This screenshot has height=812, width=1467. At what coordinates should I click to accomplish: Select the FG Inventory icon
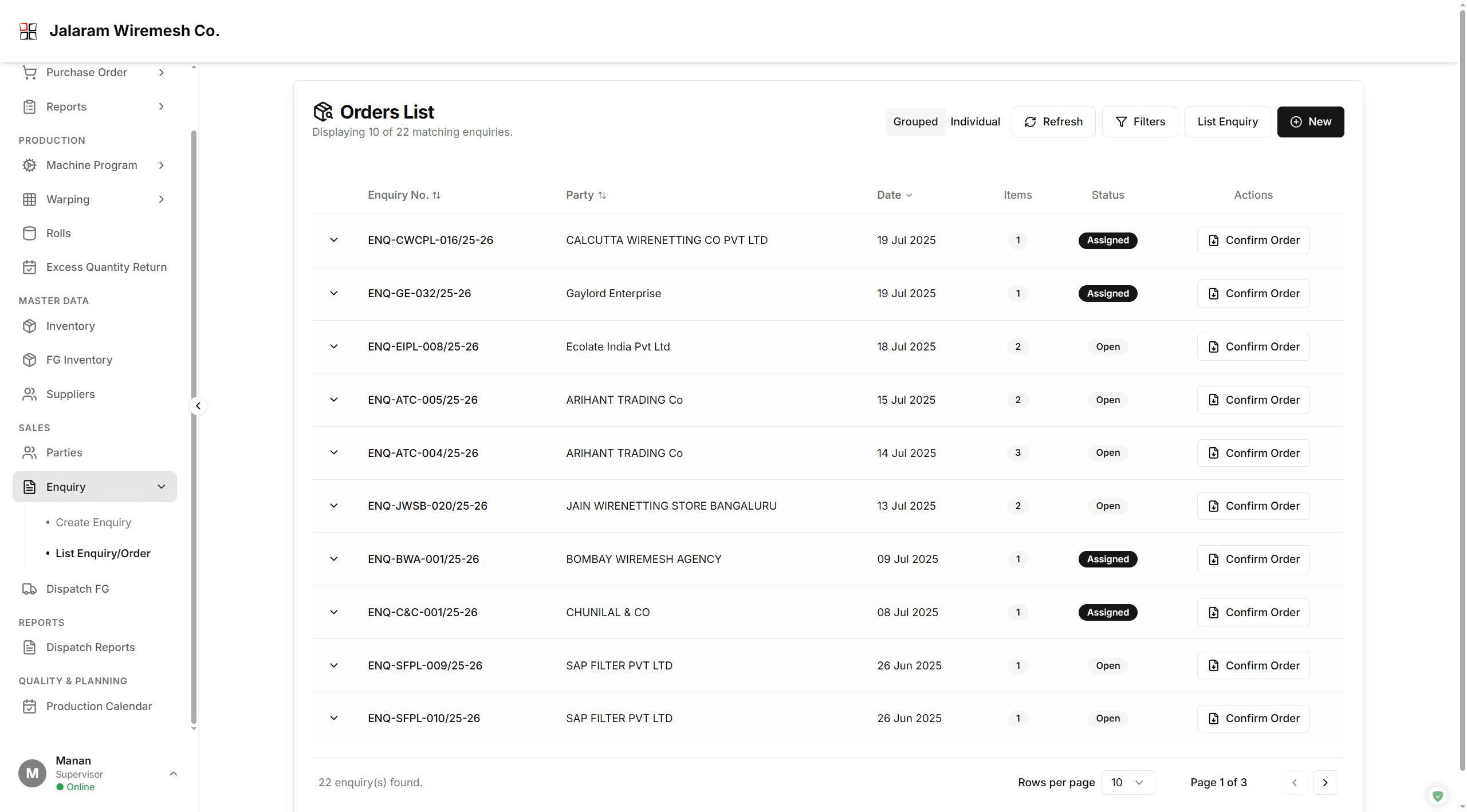[x=30, y=360]
